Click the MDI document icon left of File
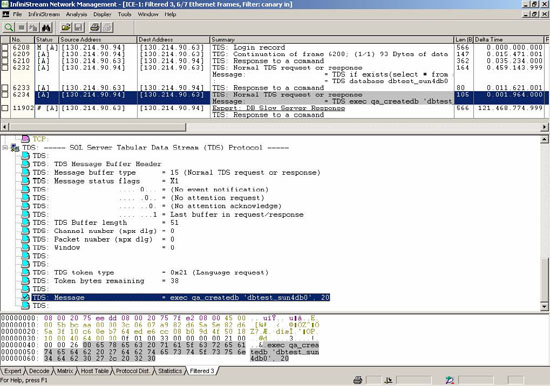This screenshot has width=550, height=386. pos(6,14)
